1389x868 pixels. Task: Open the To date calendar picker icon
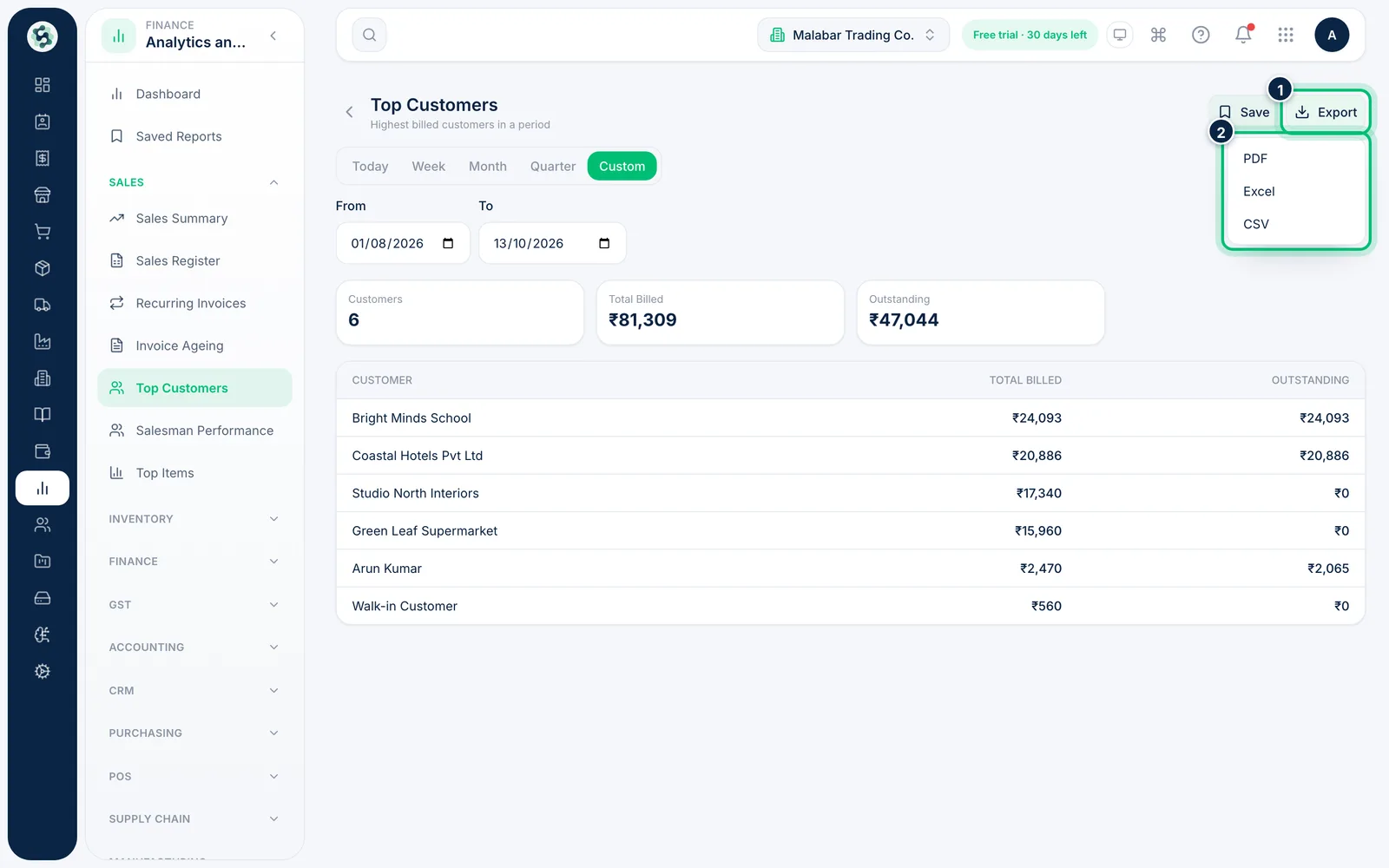coord(604,243)
